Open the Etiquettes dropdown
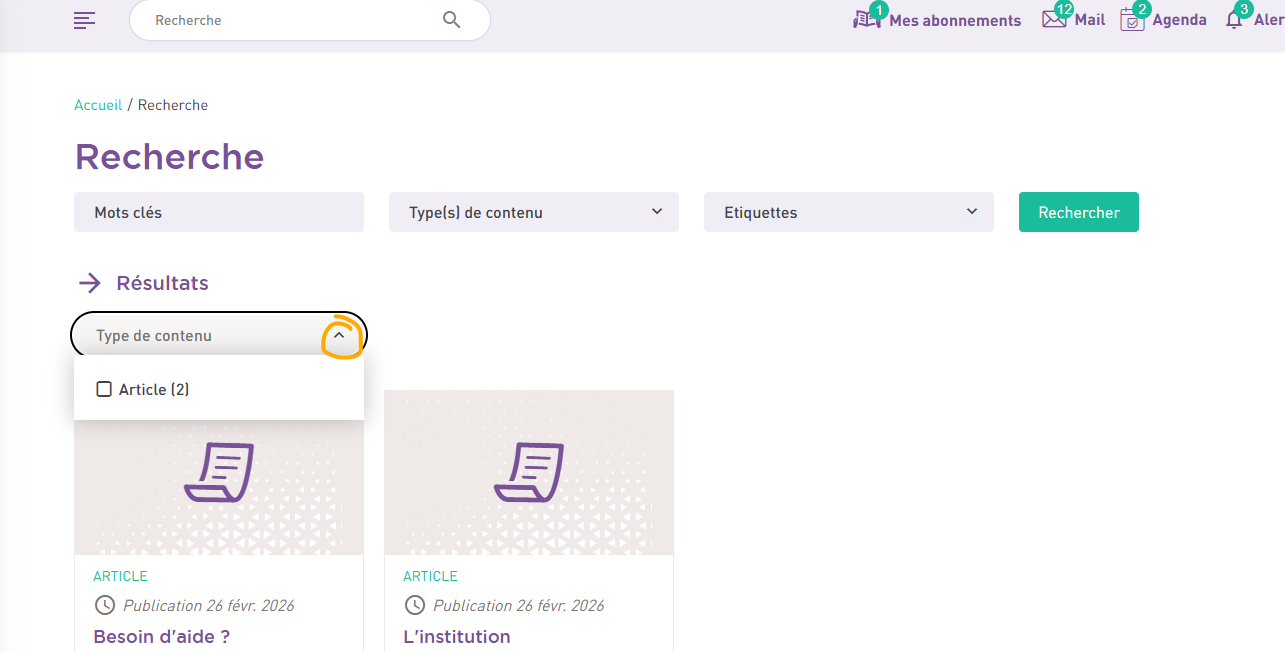 (848, 212)
